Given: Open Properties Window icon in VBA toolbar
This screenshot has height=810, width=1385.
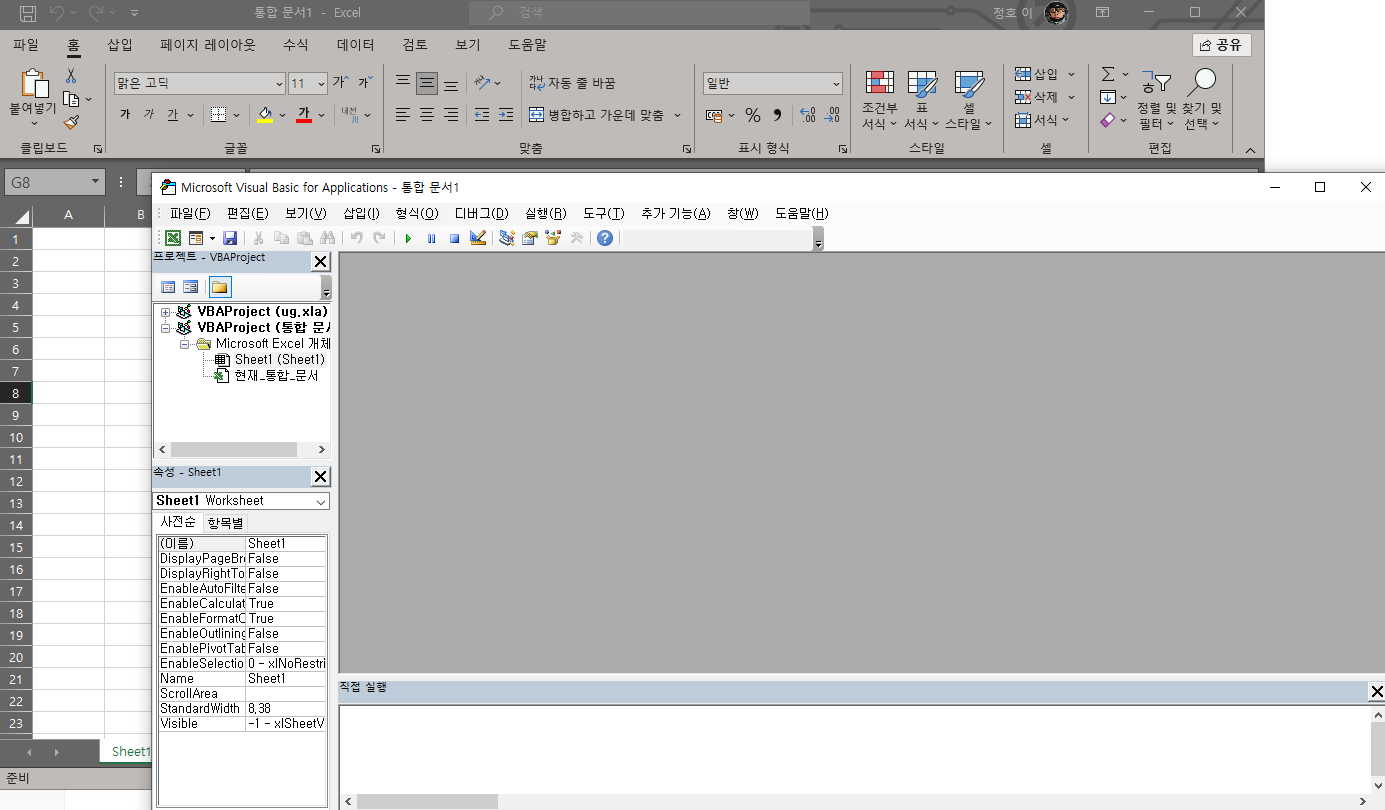Looking at the screenshot, I should coord(530,238).
